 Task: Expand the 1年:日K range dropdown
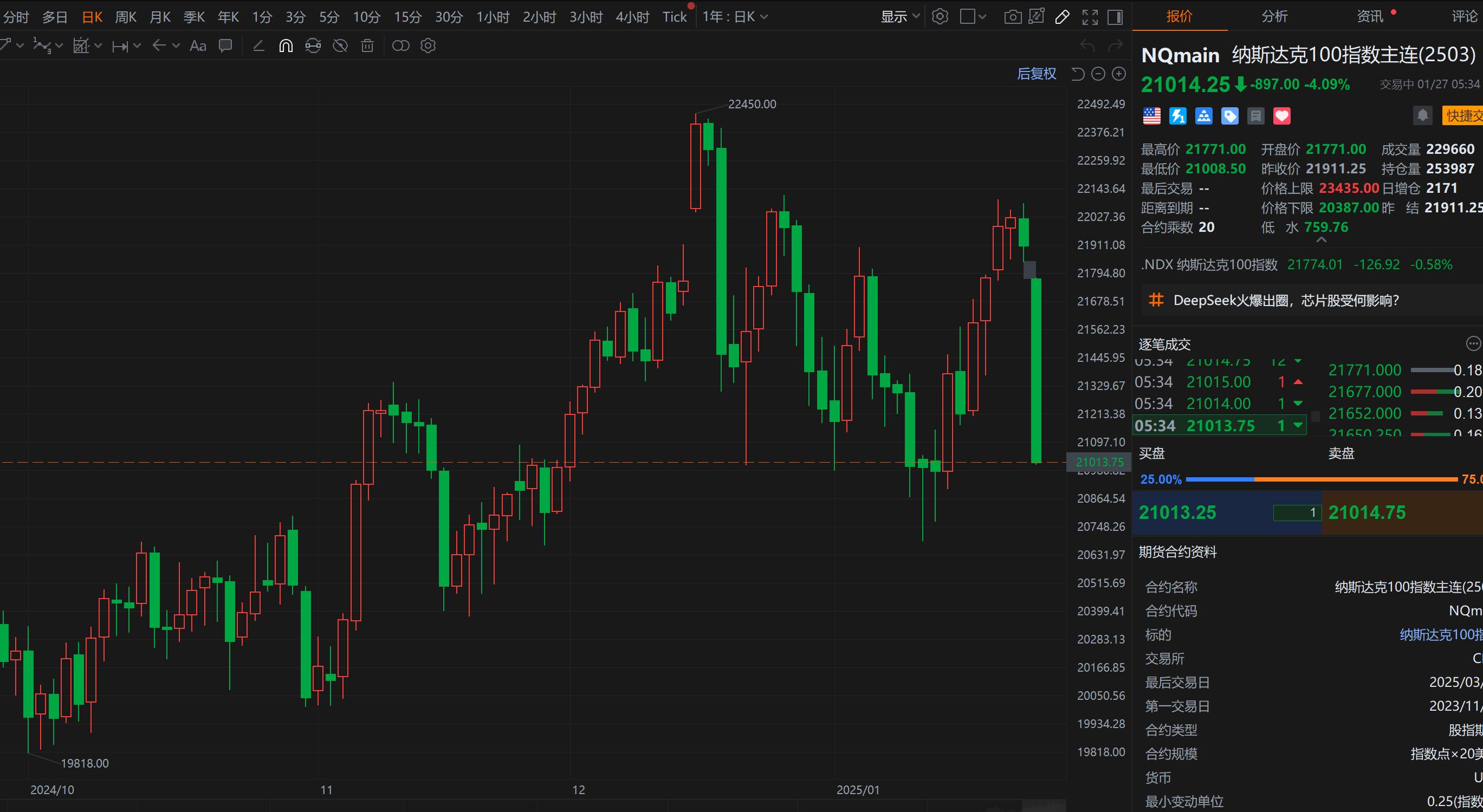[x=735, y=17]
